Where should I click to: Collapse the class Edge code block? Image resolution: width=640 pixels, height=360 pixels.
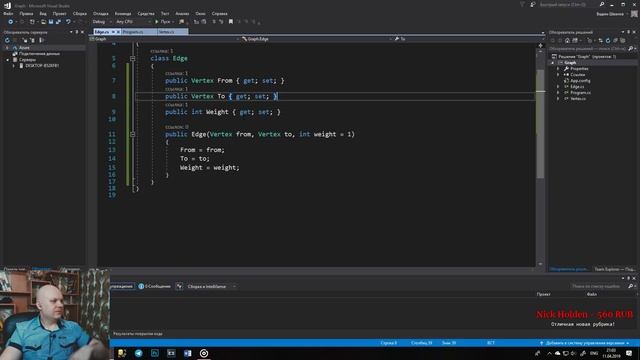coord(133,58)
